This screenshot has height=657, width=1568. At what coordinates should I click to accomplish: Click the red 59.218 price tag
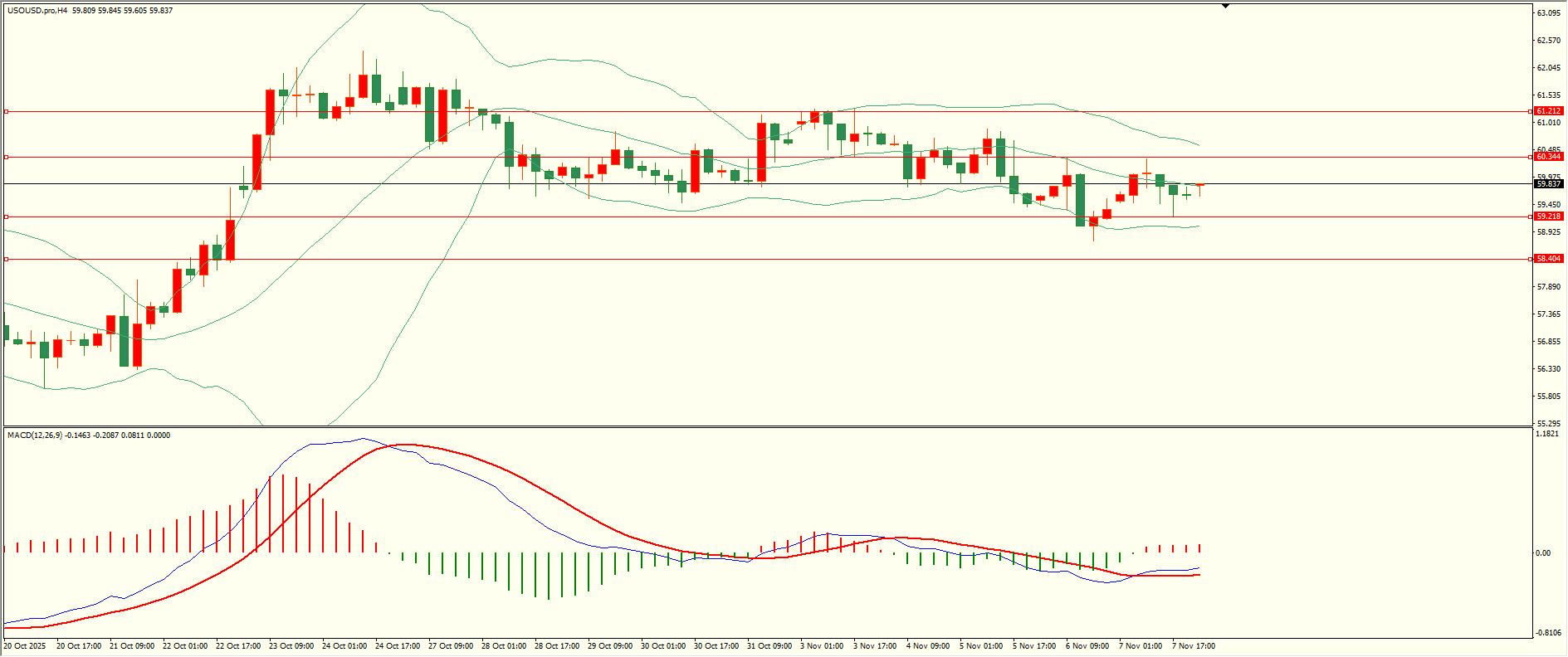[x=1548, y=217]
